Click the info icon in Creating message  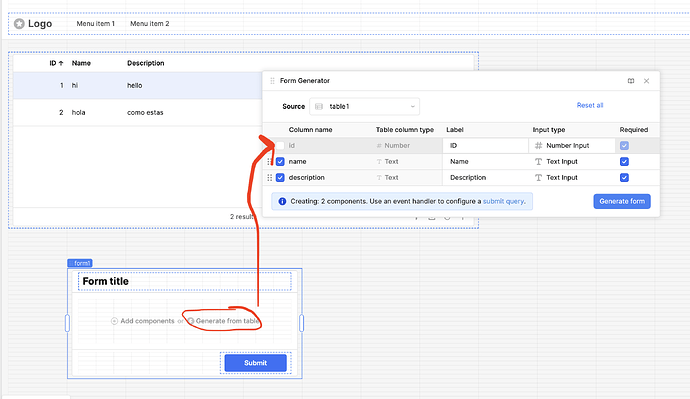pyautogui.click(x=282, y=201)
